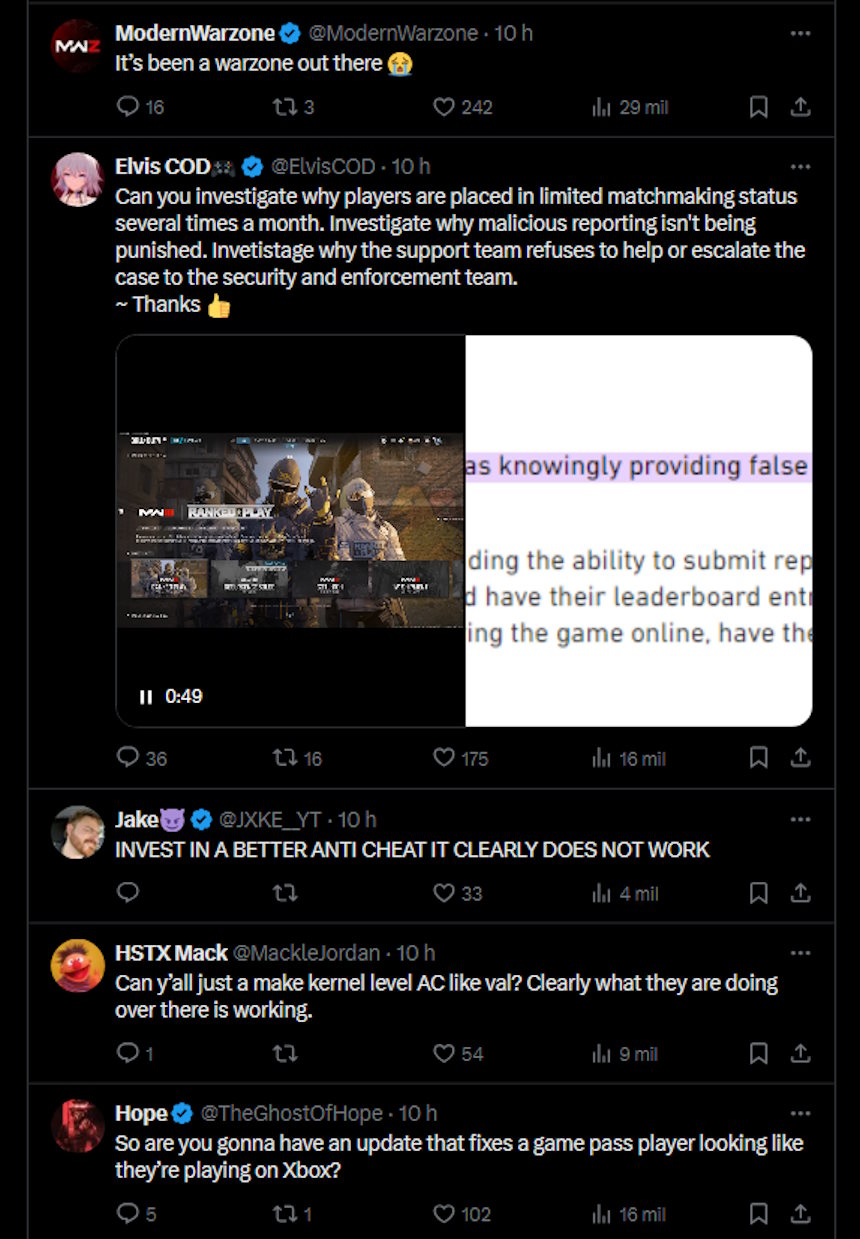This screenshot has width=860, height=1239.
Task: Like Jake's anti cheat tweet
Action: [444, 893]
